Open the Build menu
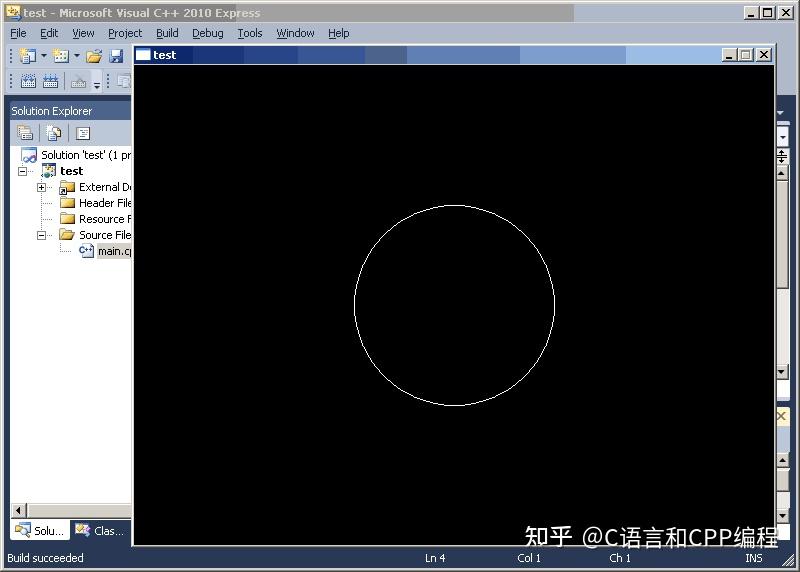800x572 pixels. 167,33
